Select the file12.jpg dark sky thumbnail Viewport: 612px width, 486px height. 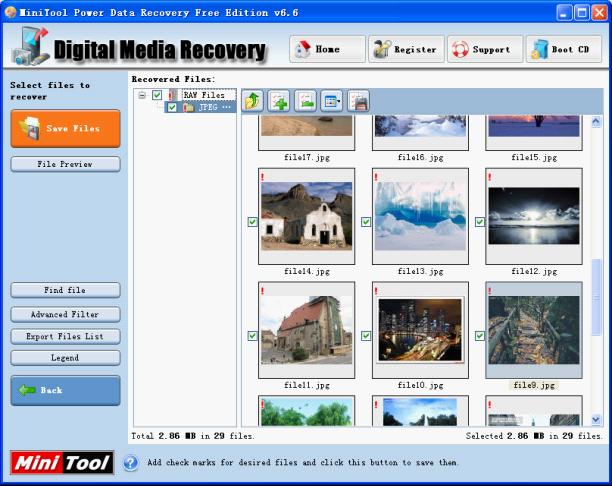pos(534,216)
